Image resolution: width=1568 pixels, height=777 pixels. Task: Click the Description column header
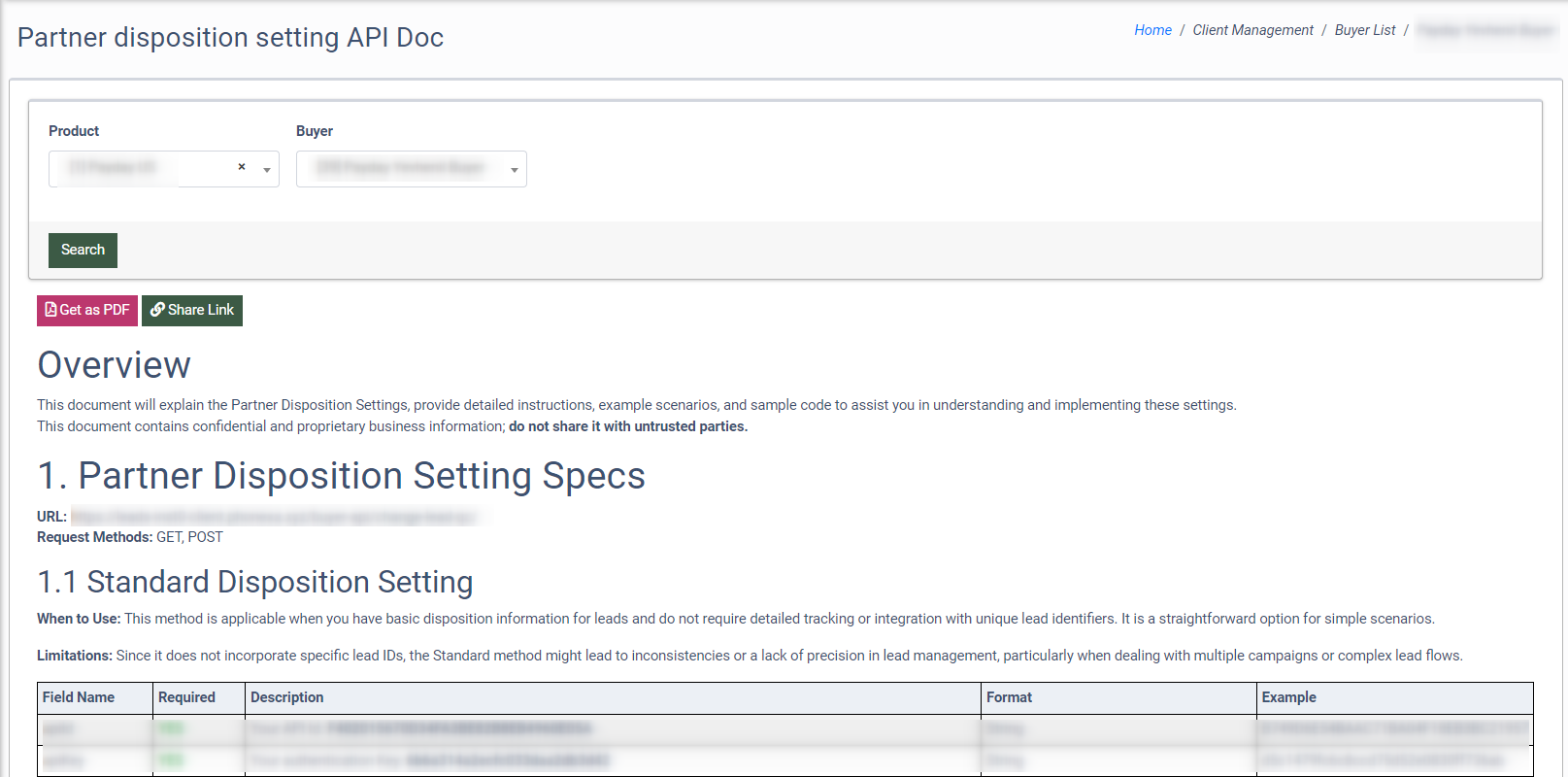(x=287, y=697)
